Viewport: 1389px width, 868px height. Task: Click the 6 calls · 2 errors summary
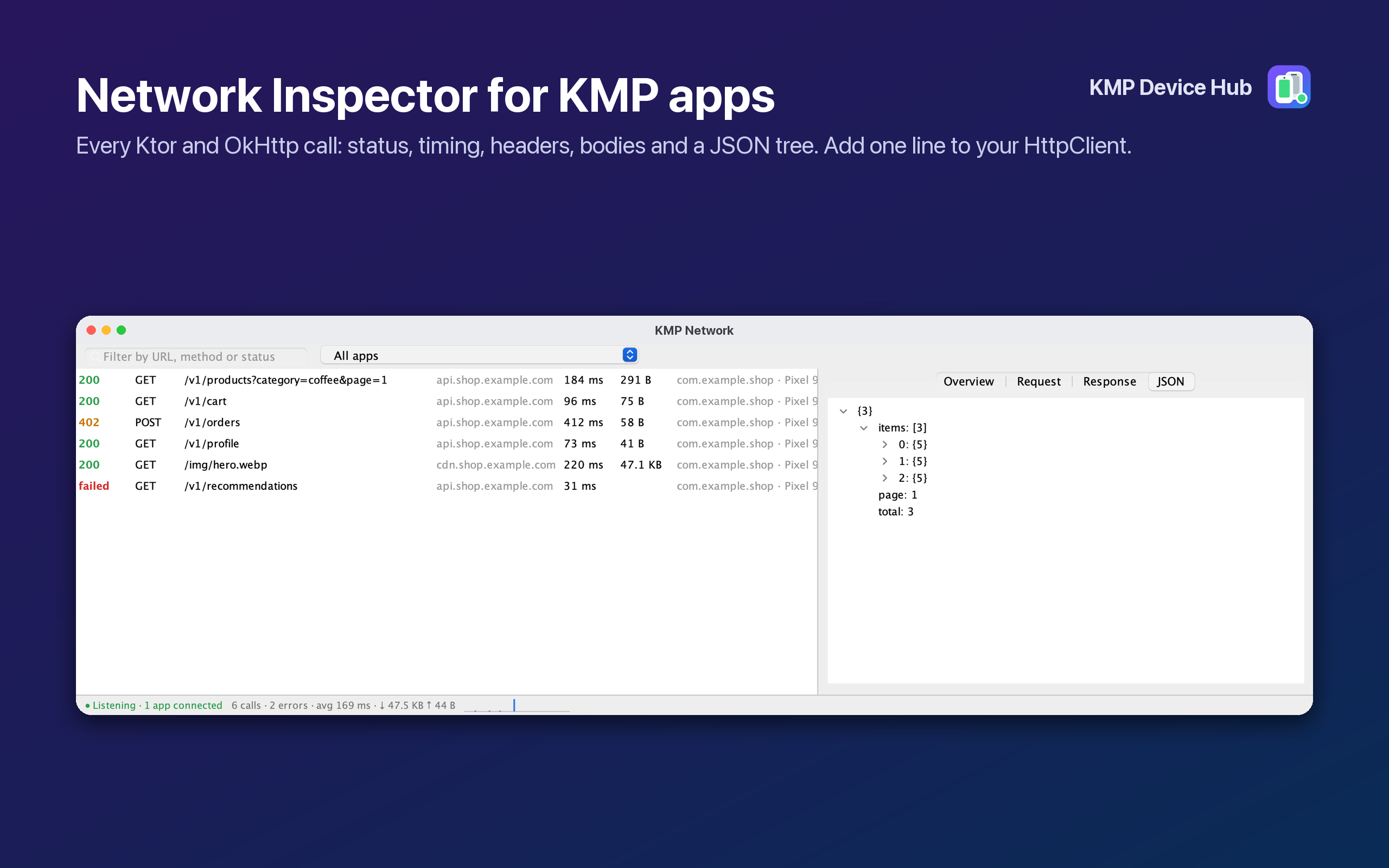pyautogui.click(x=343, y=706)
